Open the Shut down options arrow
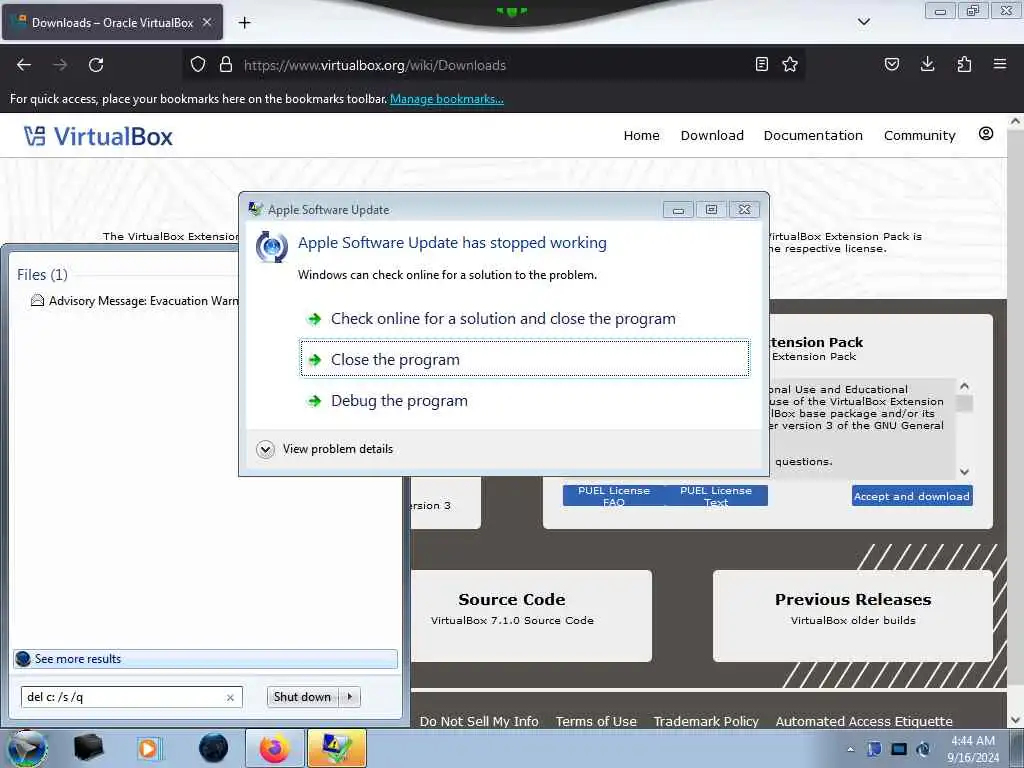Image resolution: width=1024 pixels, height=768 pixels. point(350,697)
